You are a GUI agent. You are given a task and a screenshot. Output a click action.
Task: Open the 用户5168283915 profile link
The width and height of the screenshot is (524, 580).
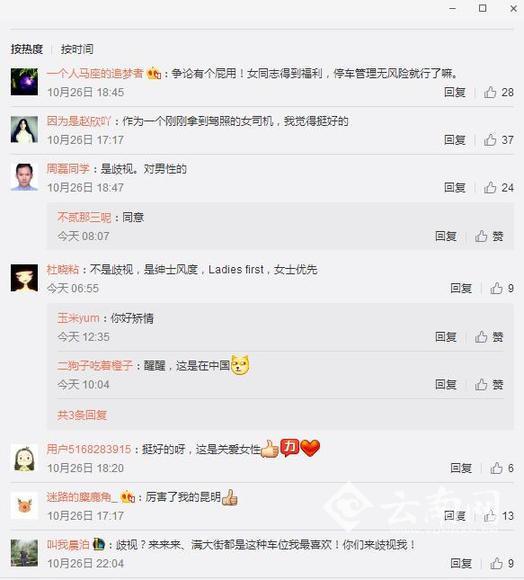[x=89, y=449]
